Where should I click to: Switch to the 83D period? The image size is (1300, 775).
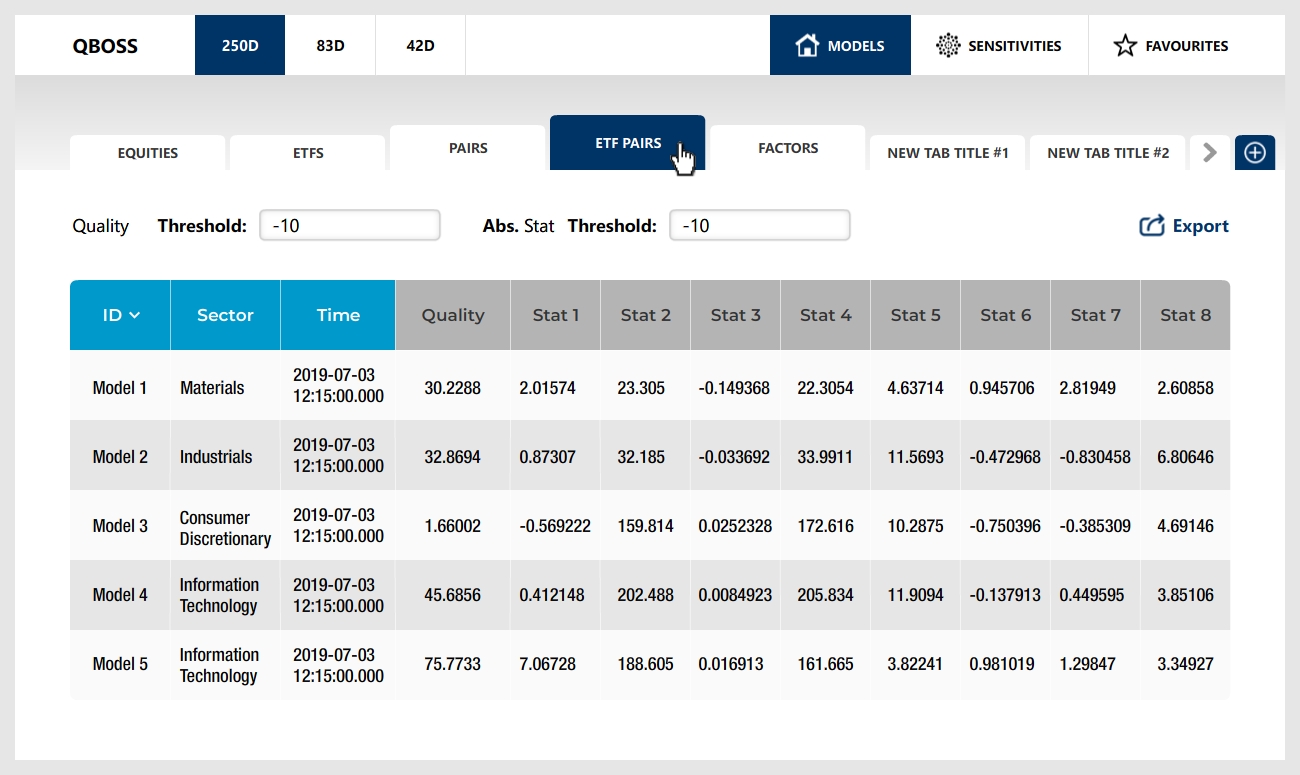pos(330,45)
